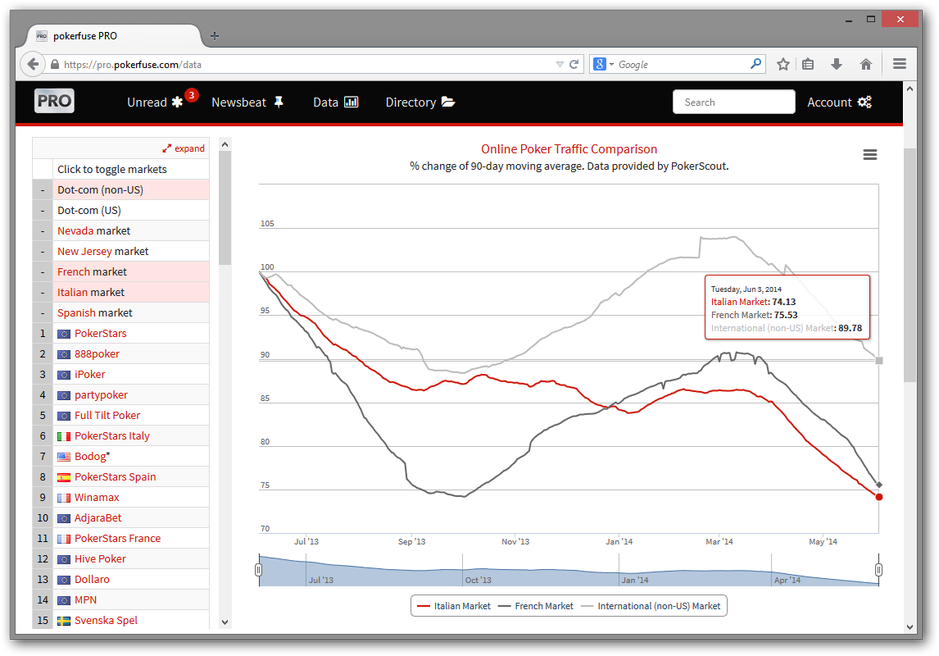Image resolution: width=939 pixels, height=656 pixels.
Task: Open the chart context menu icon
Action: pyautogui.click(x=870, y=155)
